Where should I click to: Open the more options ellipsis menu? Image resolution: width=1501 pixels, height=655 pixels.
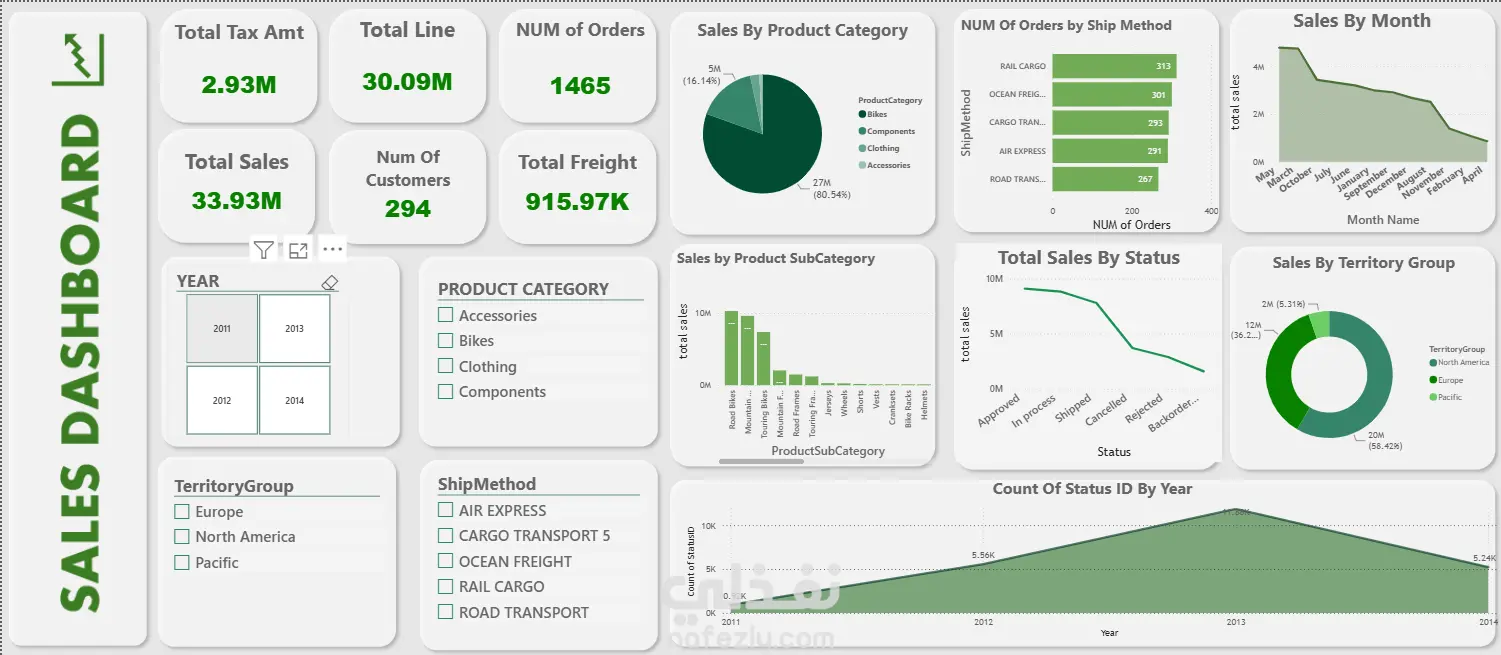coord(332,249)
